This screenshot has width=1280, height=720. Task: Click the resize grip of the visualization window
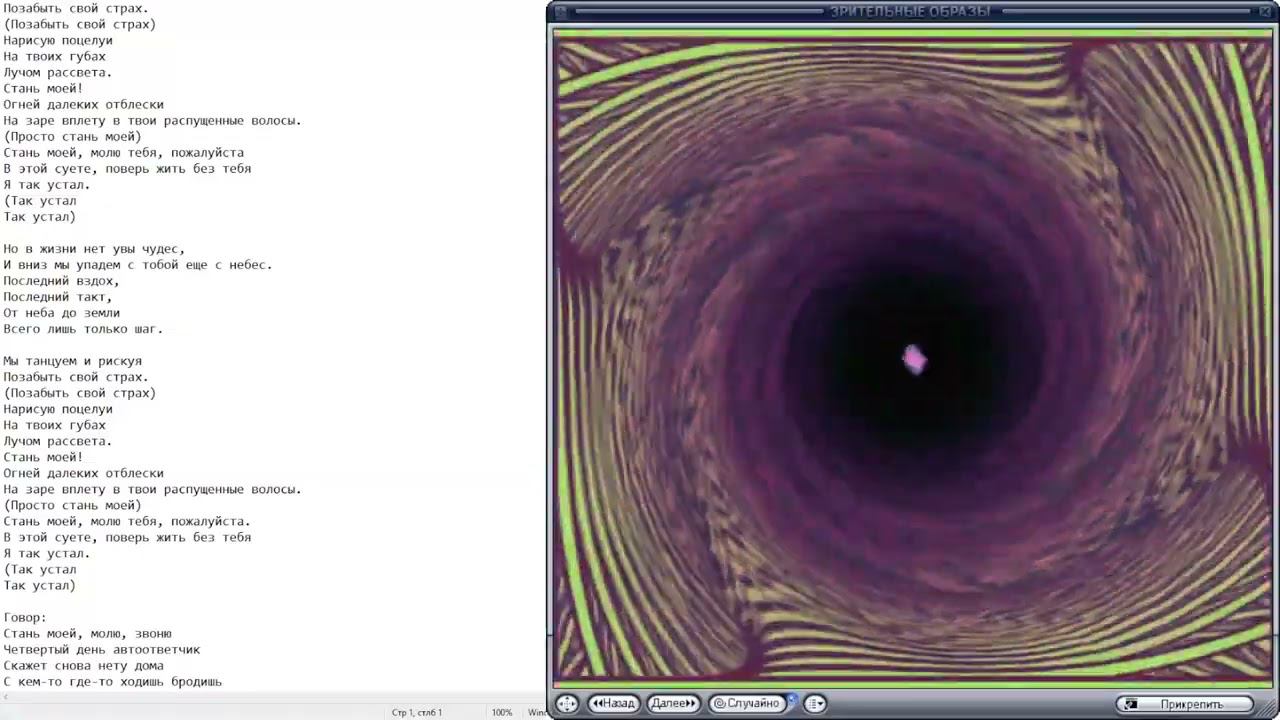[x=1268, y=706]
